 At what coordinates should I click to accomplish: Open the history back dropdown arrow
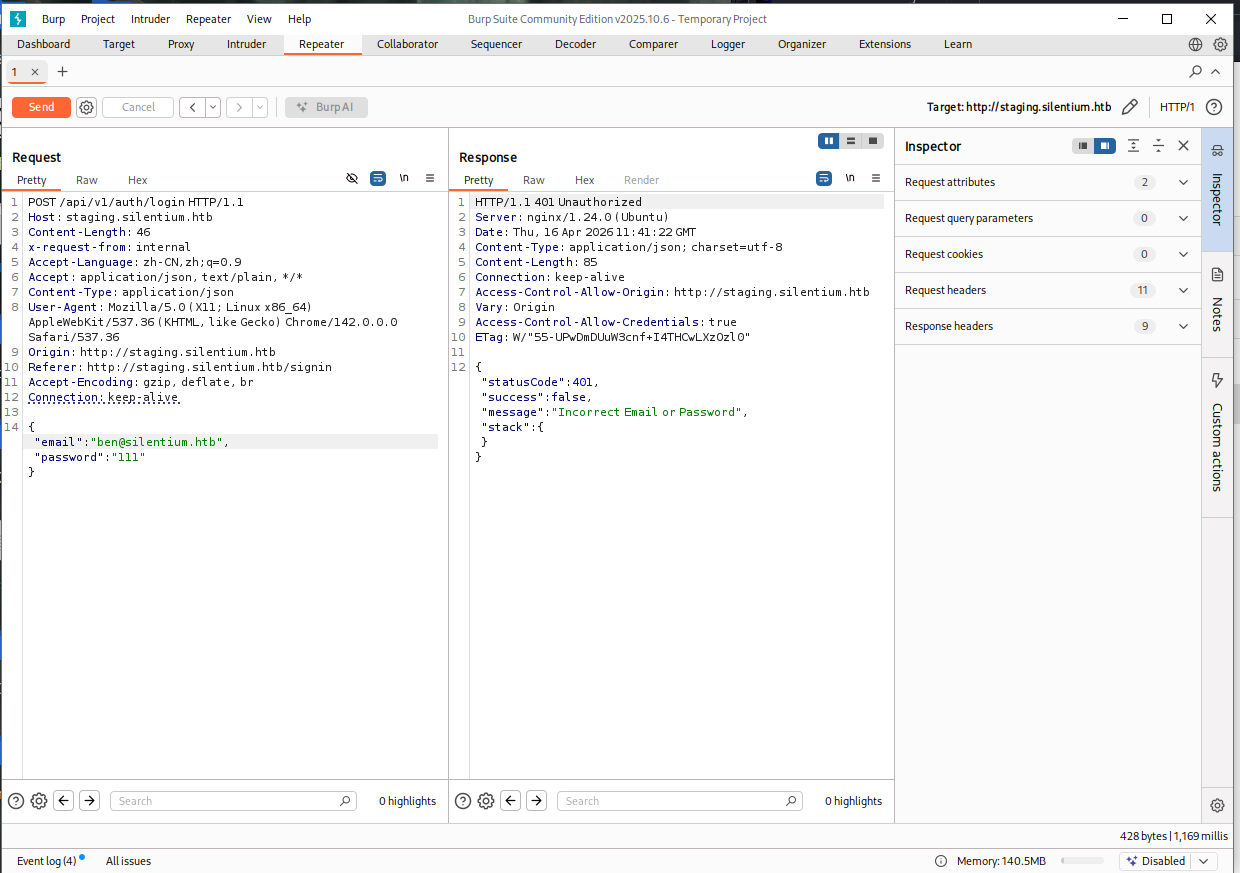(213, 107)
